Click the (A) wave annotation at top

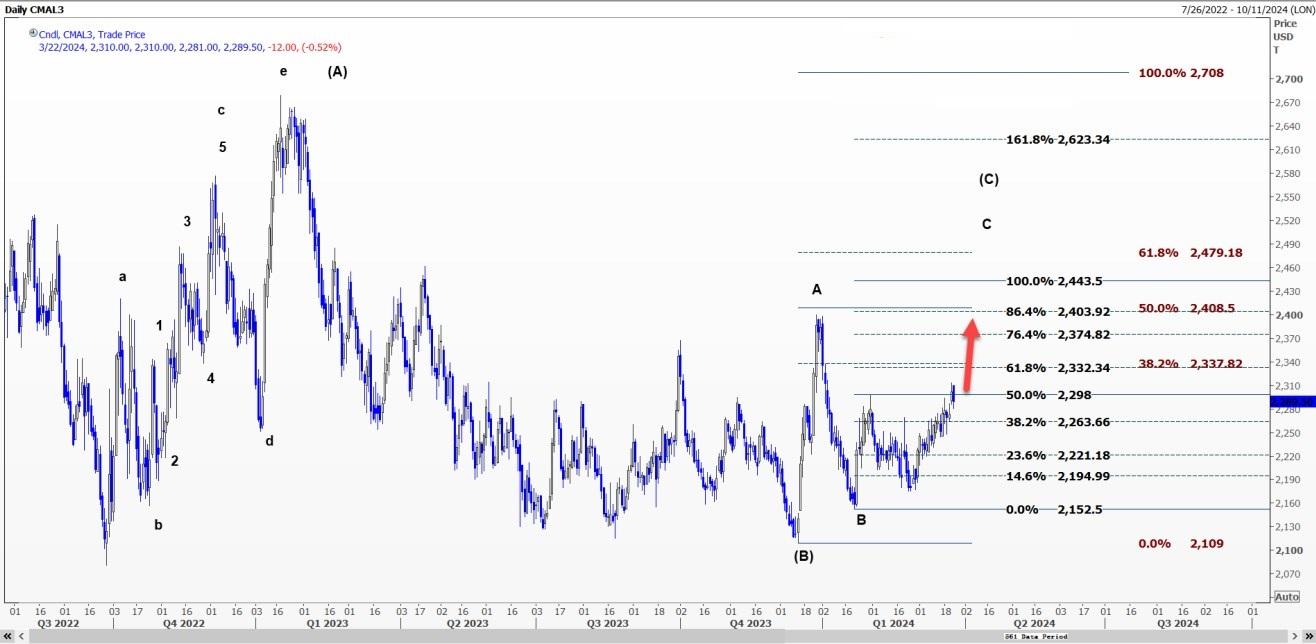(x=337, y=71)
